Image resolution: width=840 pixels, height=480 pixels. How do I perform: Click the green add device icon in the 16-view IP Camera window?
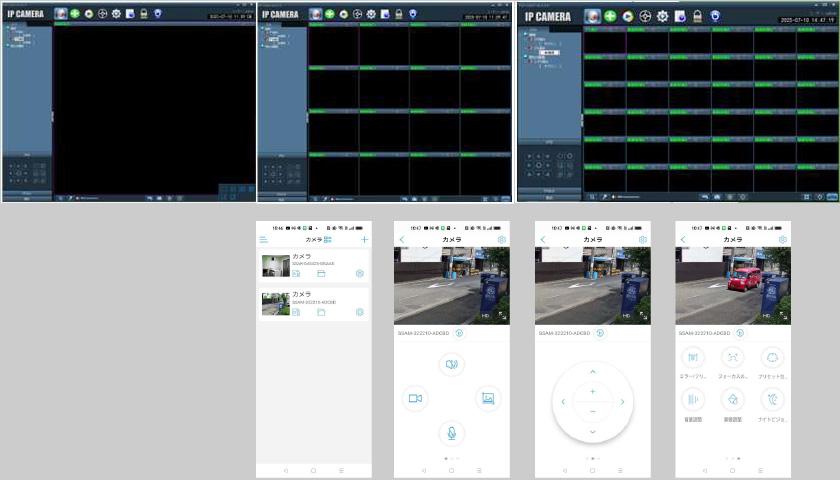pyautogui.click(x=330, y=14)
